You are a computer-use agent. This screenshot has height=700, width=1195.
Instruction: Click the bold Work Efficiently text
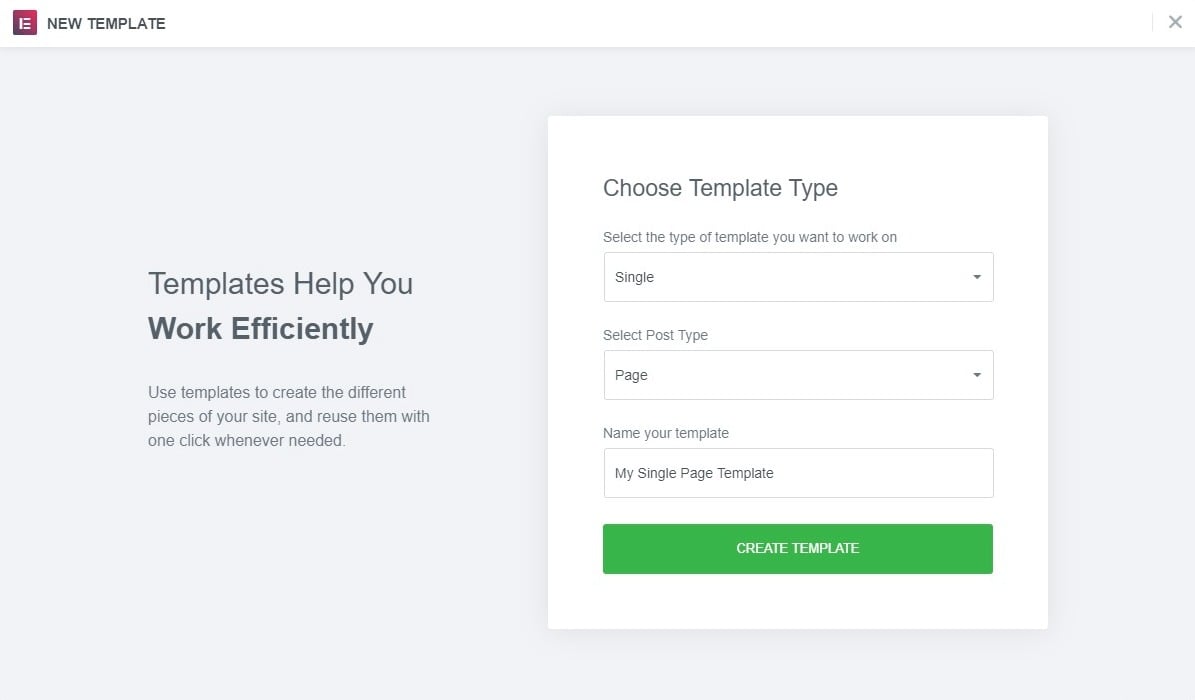coord(261,329)
